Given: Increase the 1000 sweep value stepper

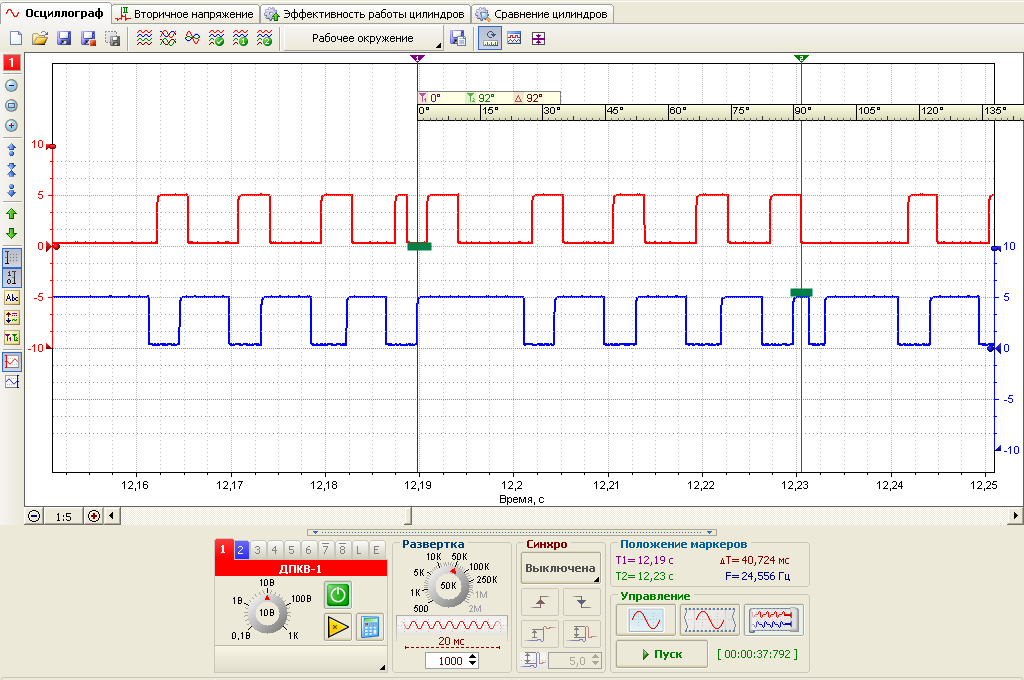Looking at the screenshot, I should 473,657.
